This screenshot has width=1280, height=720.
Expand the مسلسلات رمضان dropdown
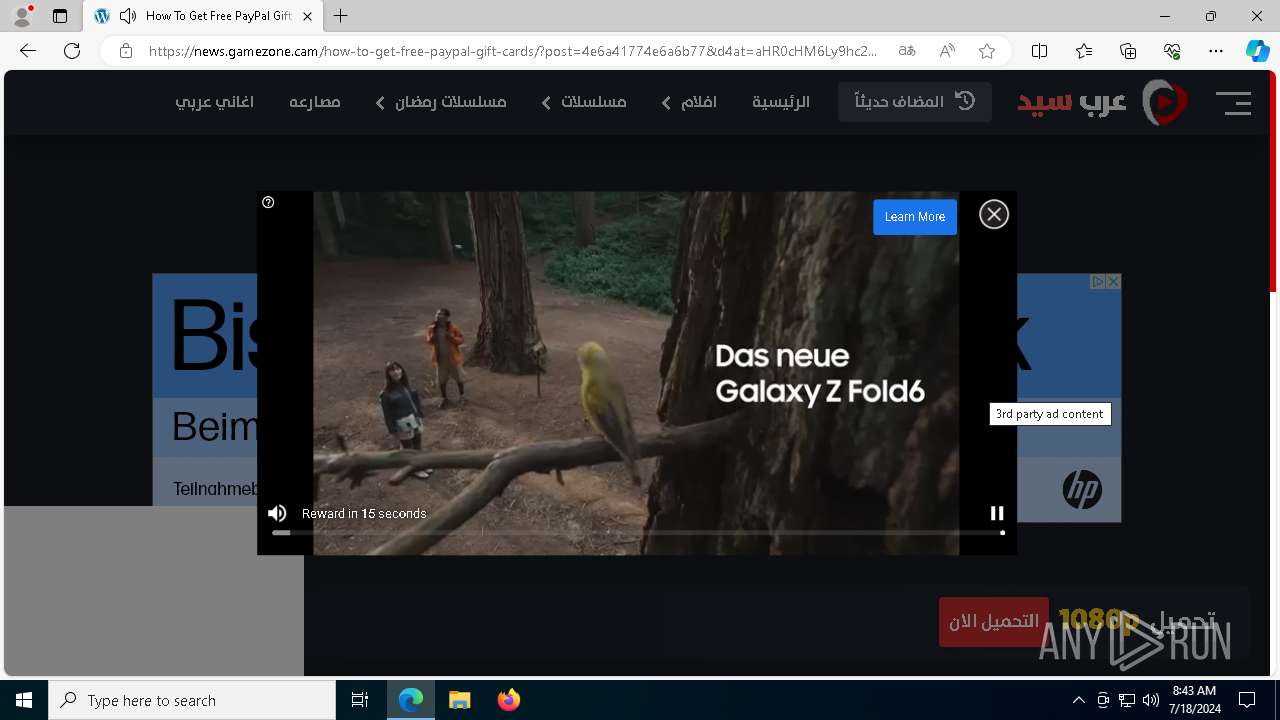(x=441, y=102)
